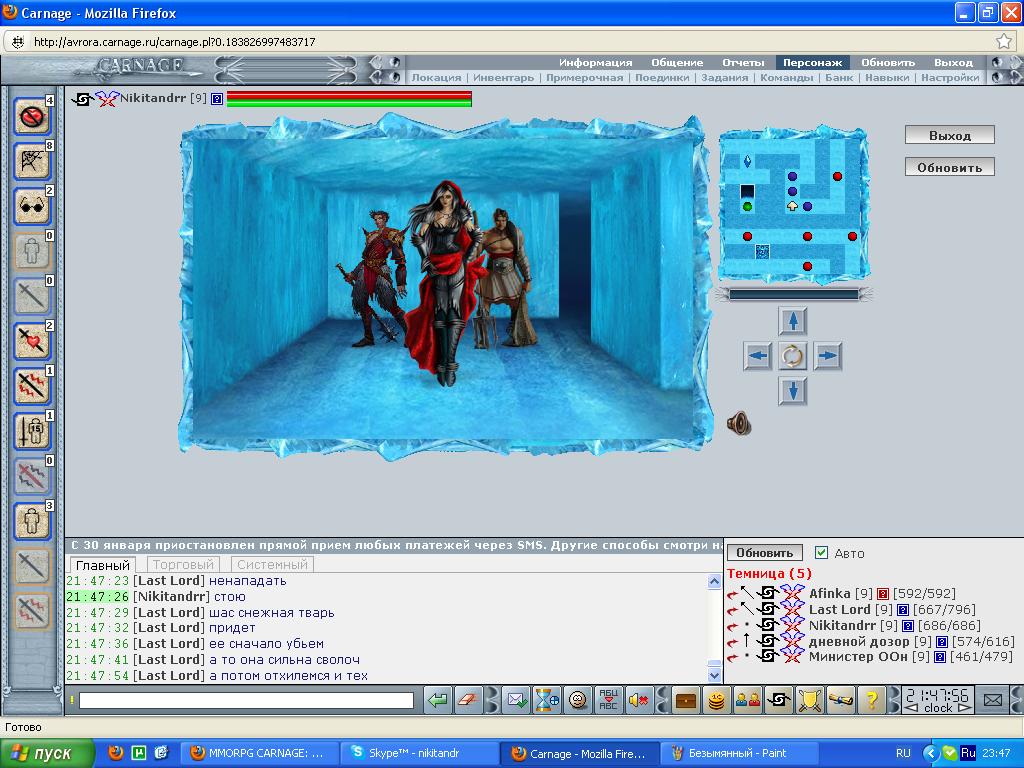Viewport: 1024px width, 768px height.
Task: Open the Навыки submenu link
Action: 887,78
